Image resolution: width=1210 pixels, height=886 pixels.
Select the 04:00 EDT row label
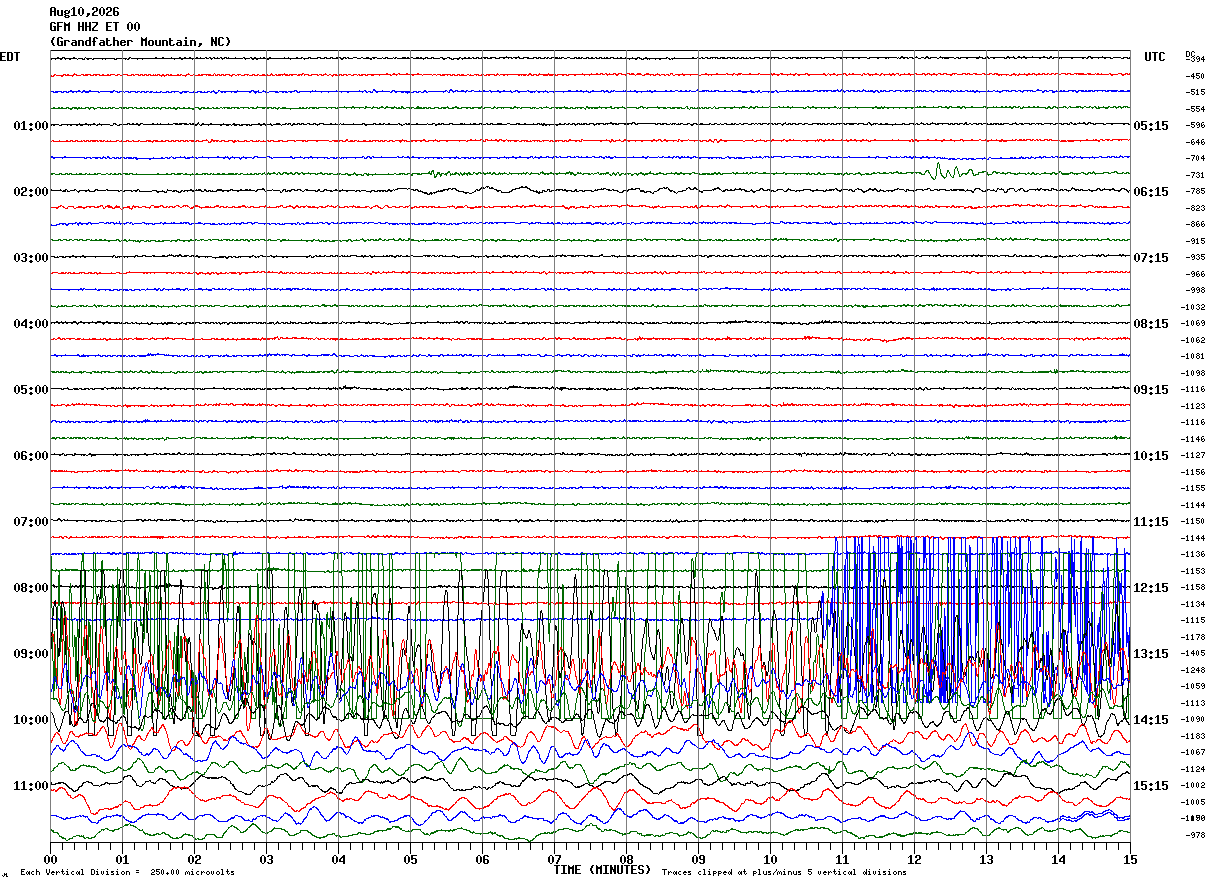pos(30,324)
